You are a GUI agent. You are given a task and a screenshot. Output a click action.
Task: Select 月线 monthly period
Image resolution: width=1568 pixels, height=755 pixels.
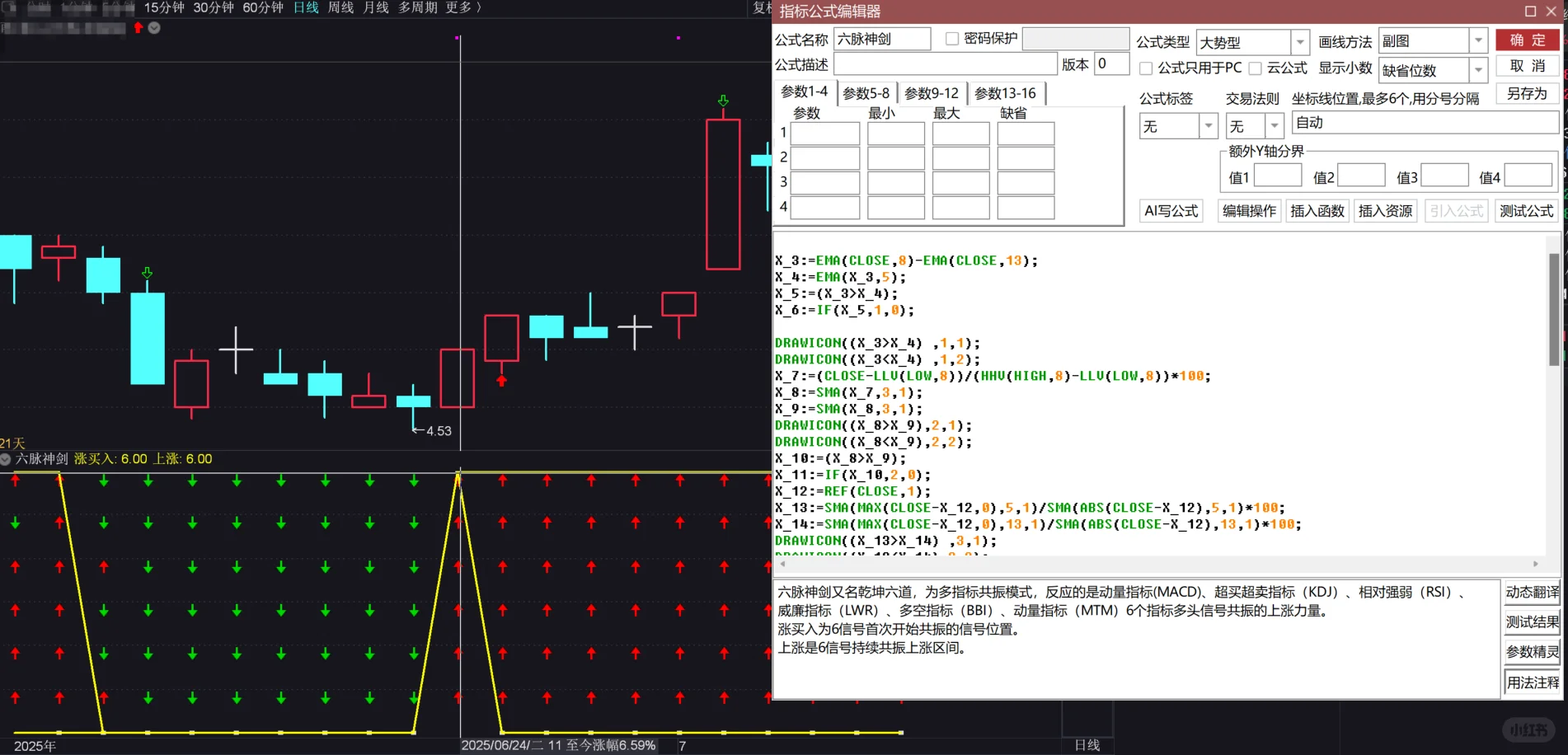click(x=376, y=7)
